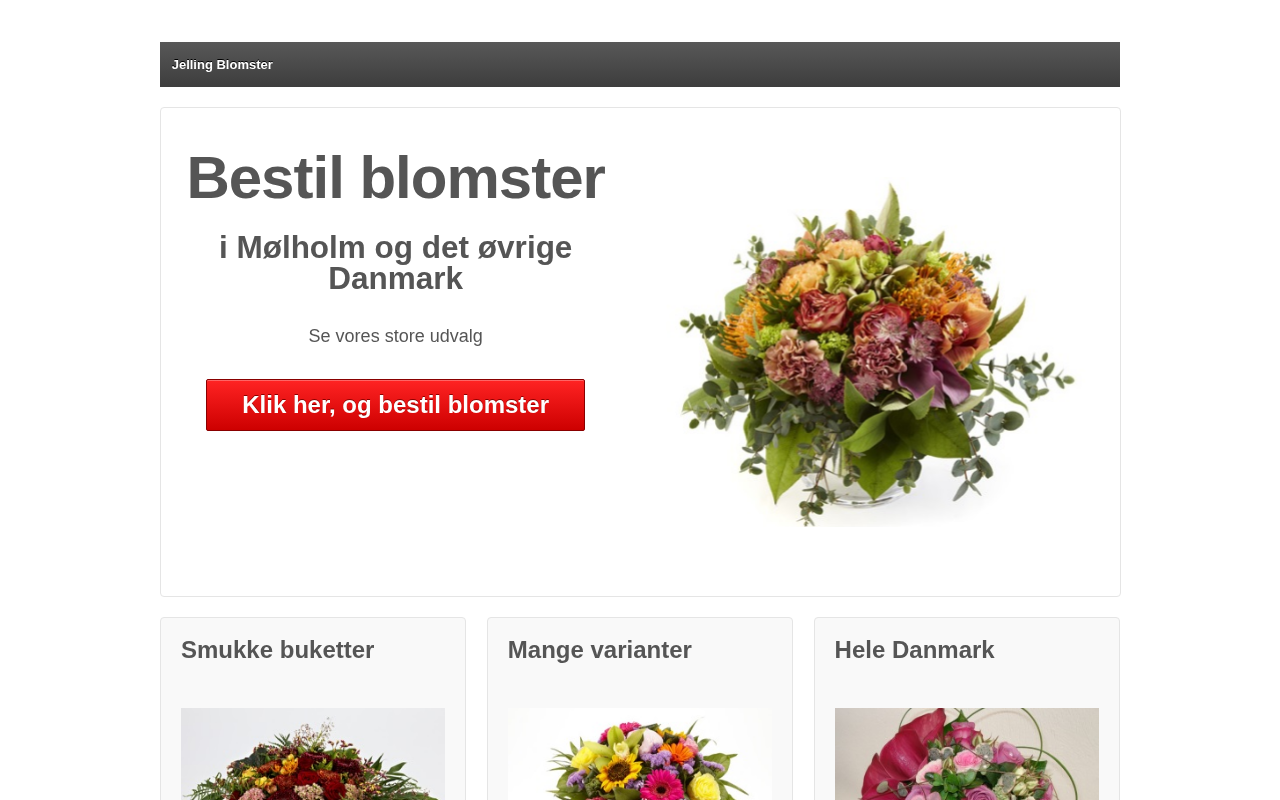Open the sunflower bouquet image under Mange varianter
This screenshot has width=1280, height=800.
tap(640, 754)
